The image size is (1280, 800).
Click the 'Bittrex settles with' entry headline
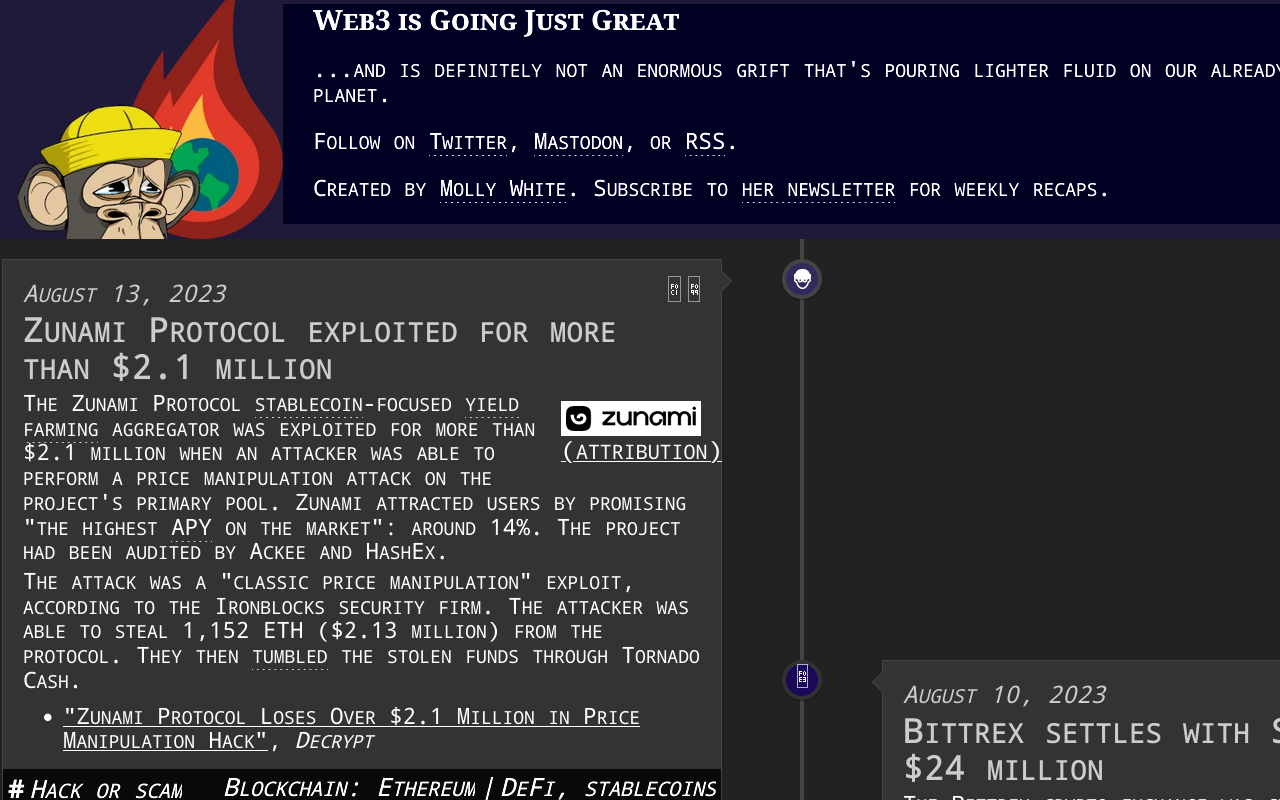[x=1091, y=750]
